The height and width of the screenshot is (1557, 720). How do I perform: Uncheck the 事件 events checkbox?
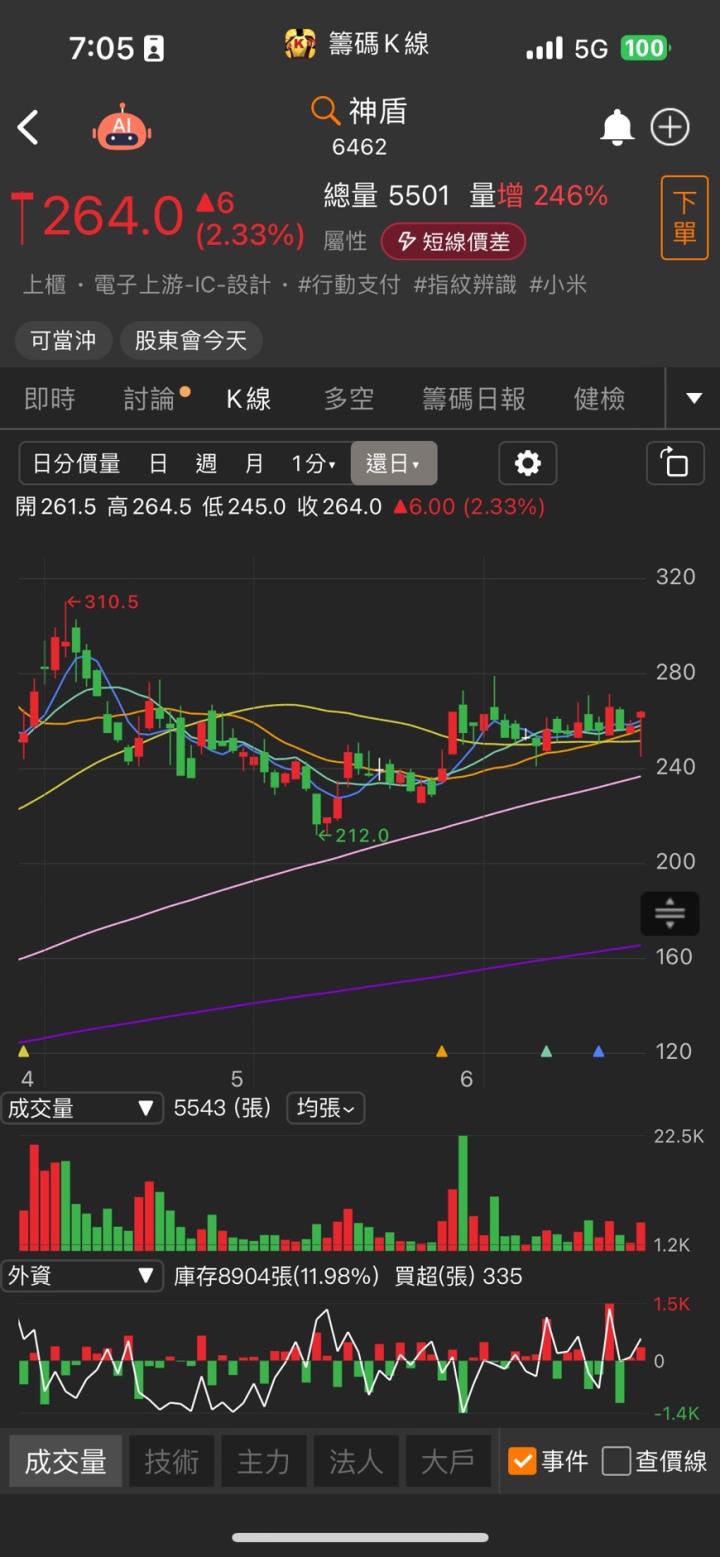[x=522, y=1461]
